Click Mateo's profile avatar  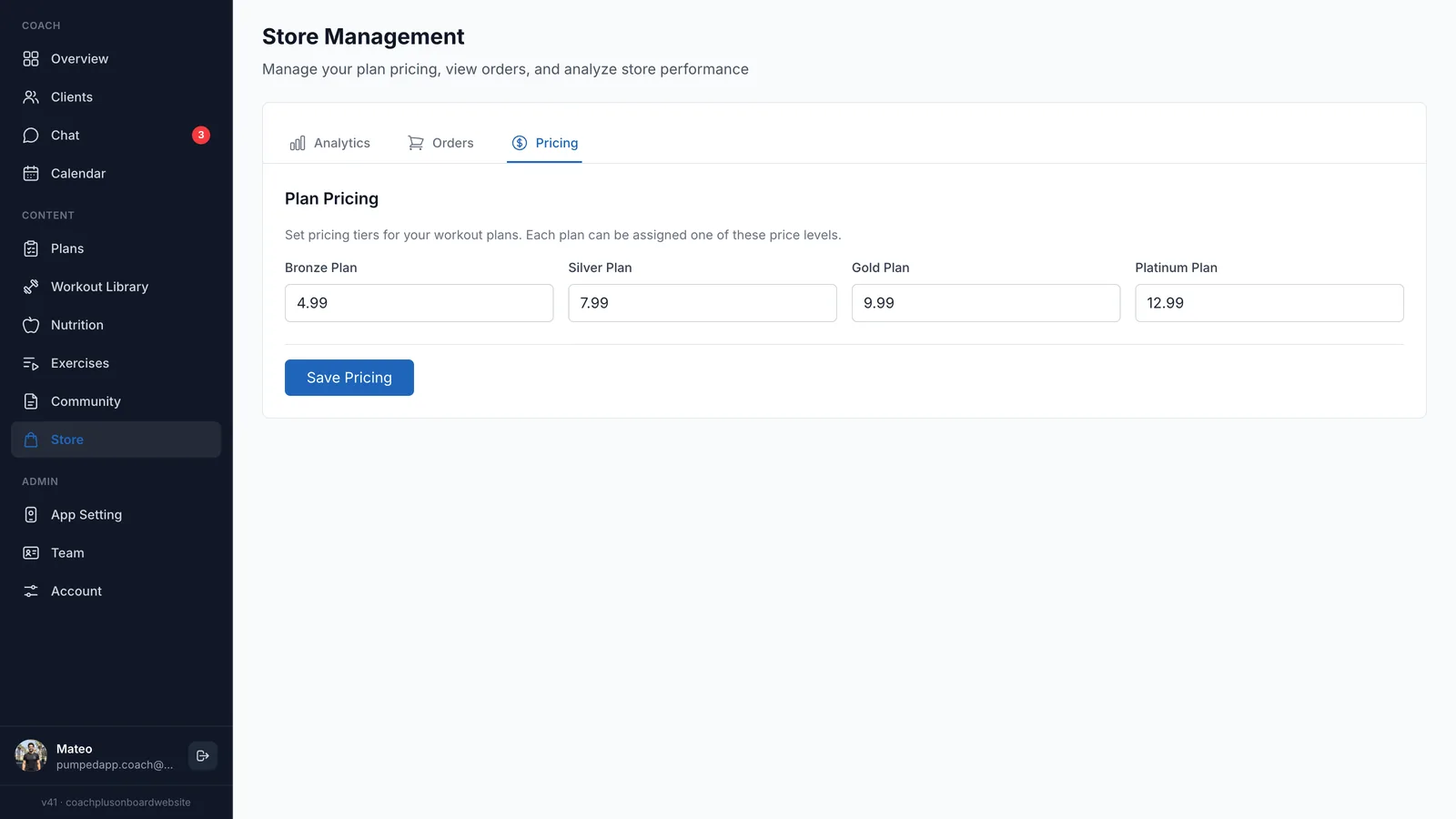[31, 756]
